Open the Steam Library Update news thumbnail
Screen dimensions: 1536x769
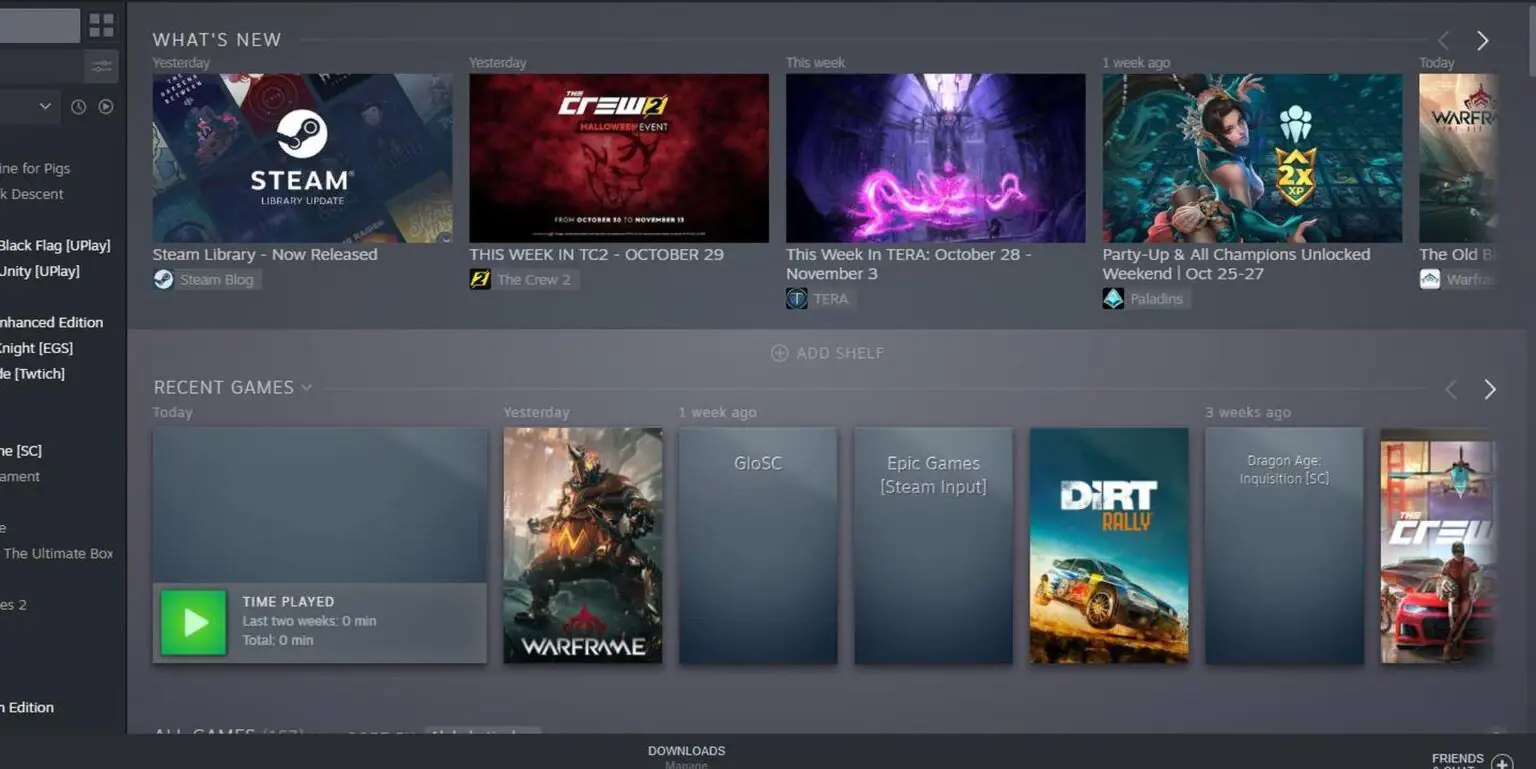point(302,158)
